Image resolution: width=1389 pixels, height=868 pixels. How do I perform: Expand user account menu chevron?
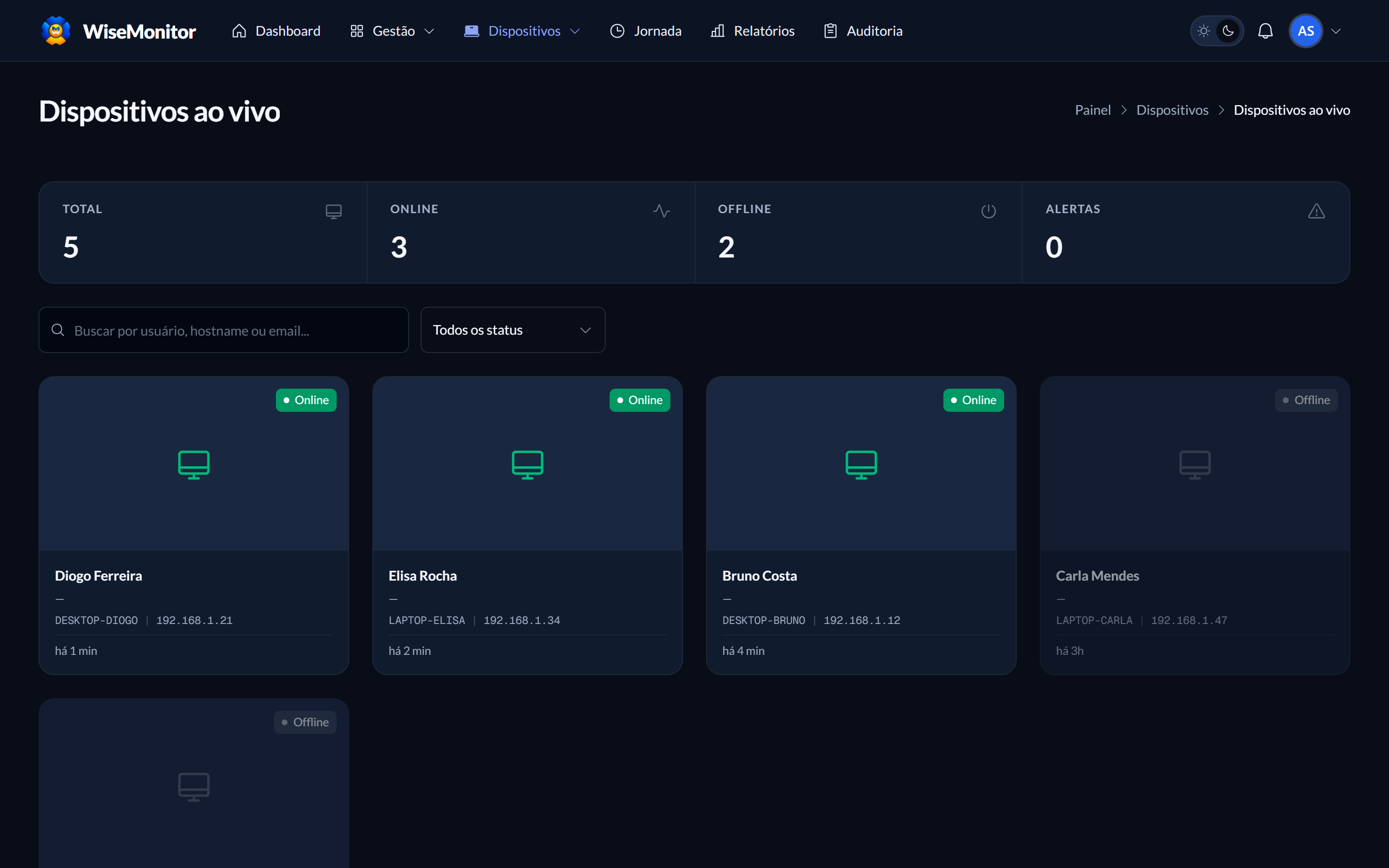[1336, 31]
